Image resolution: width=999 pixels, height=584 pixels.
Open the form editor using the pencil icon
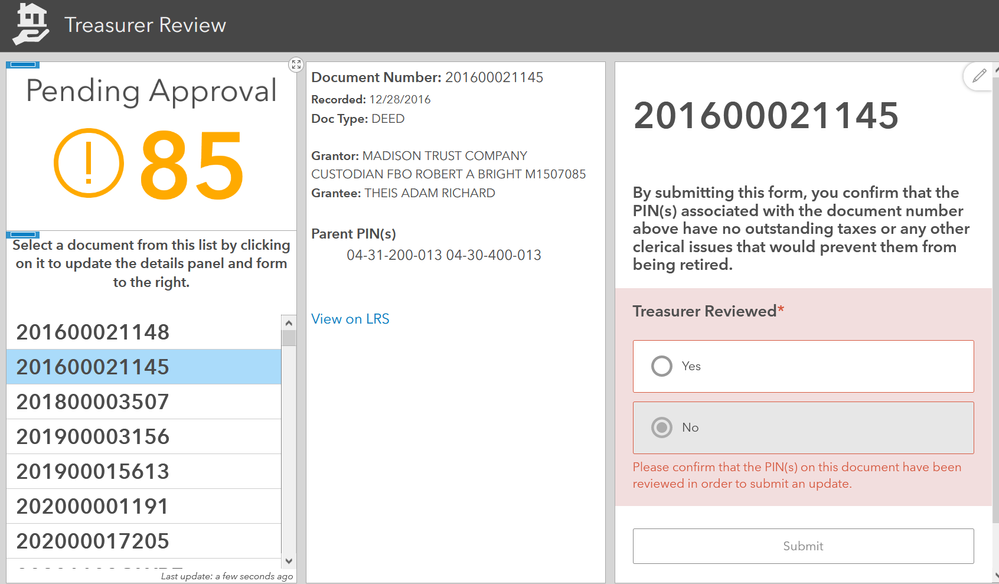pyautogui.click(x=979, y=76)
